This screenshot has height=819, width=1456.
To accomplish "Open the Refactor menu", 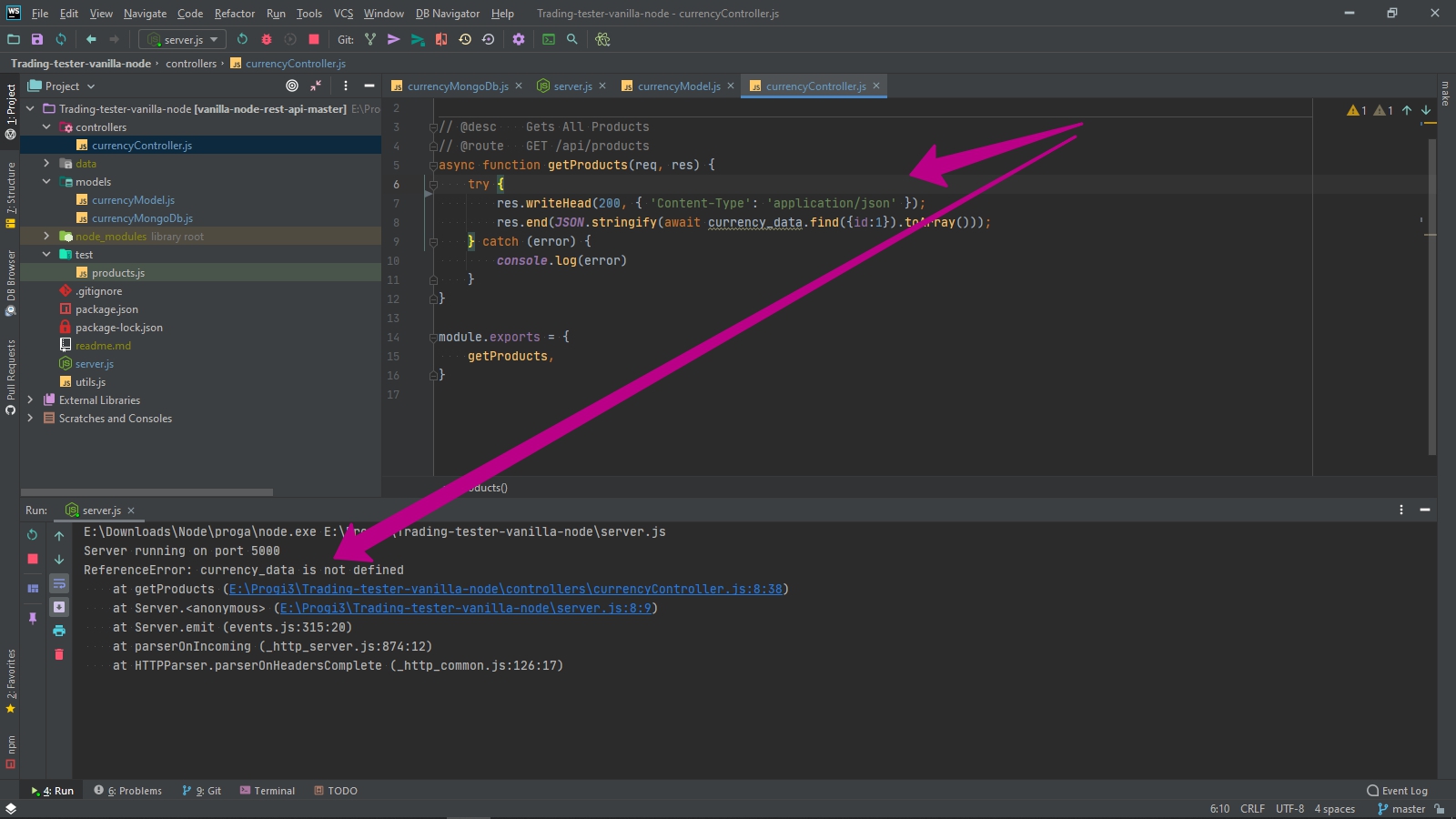I will (234, 14).
